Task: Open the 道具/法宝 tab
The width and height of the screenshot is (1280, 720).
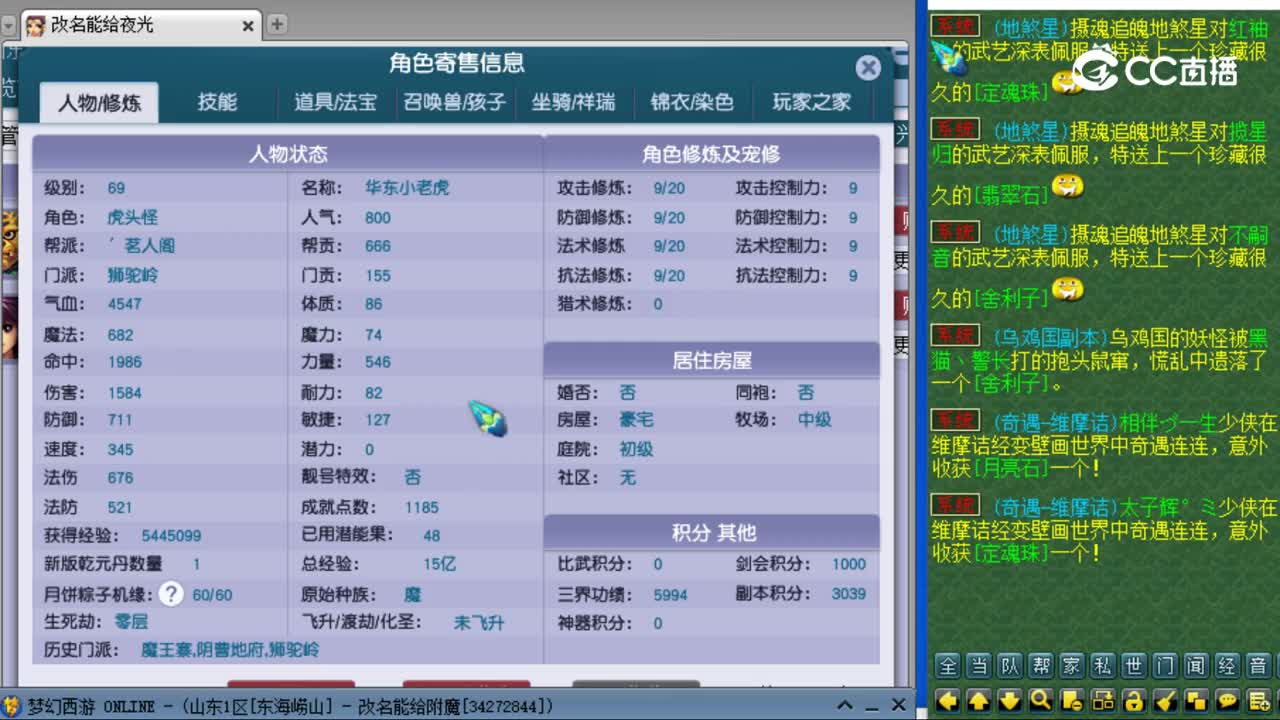Action: (x=335, y=102)
